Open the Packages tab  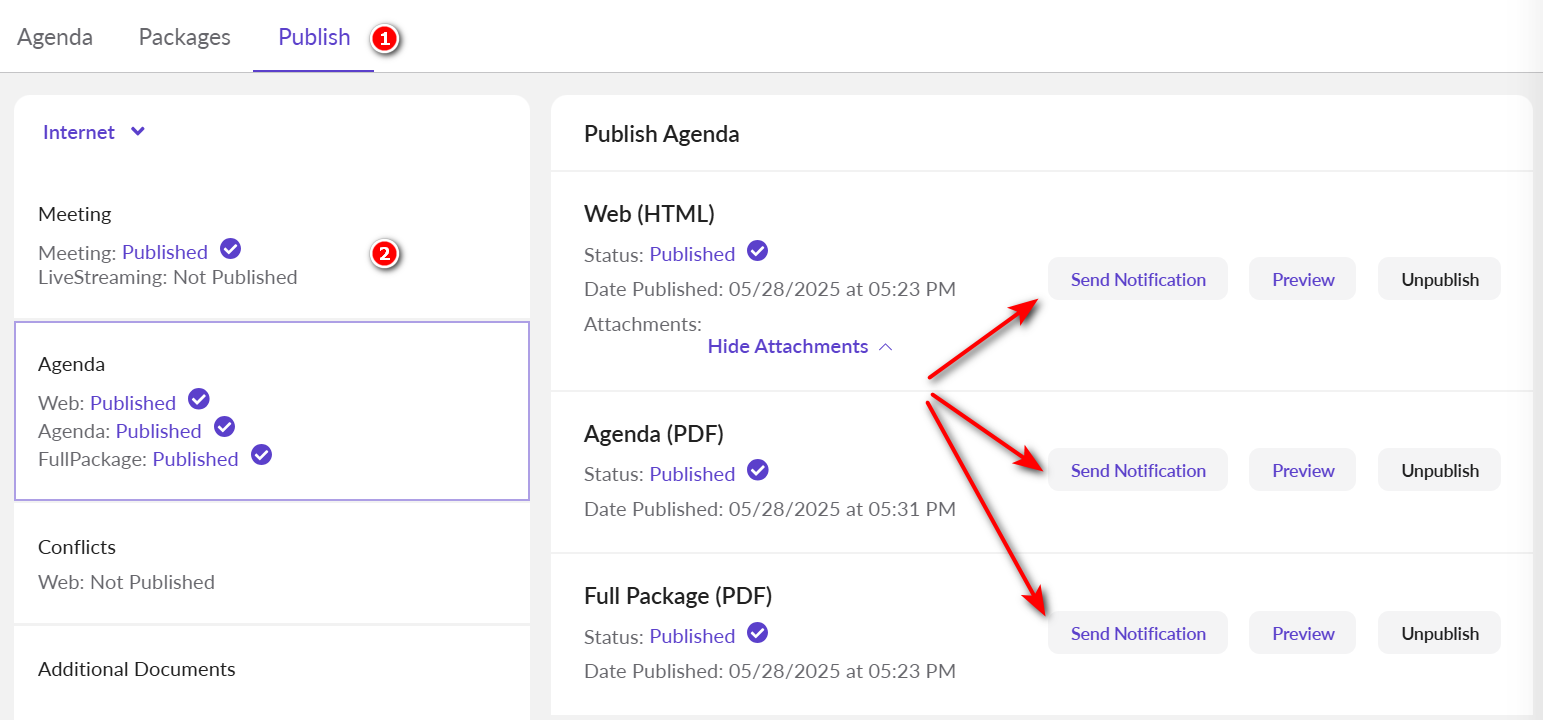[185, 37]
